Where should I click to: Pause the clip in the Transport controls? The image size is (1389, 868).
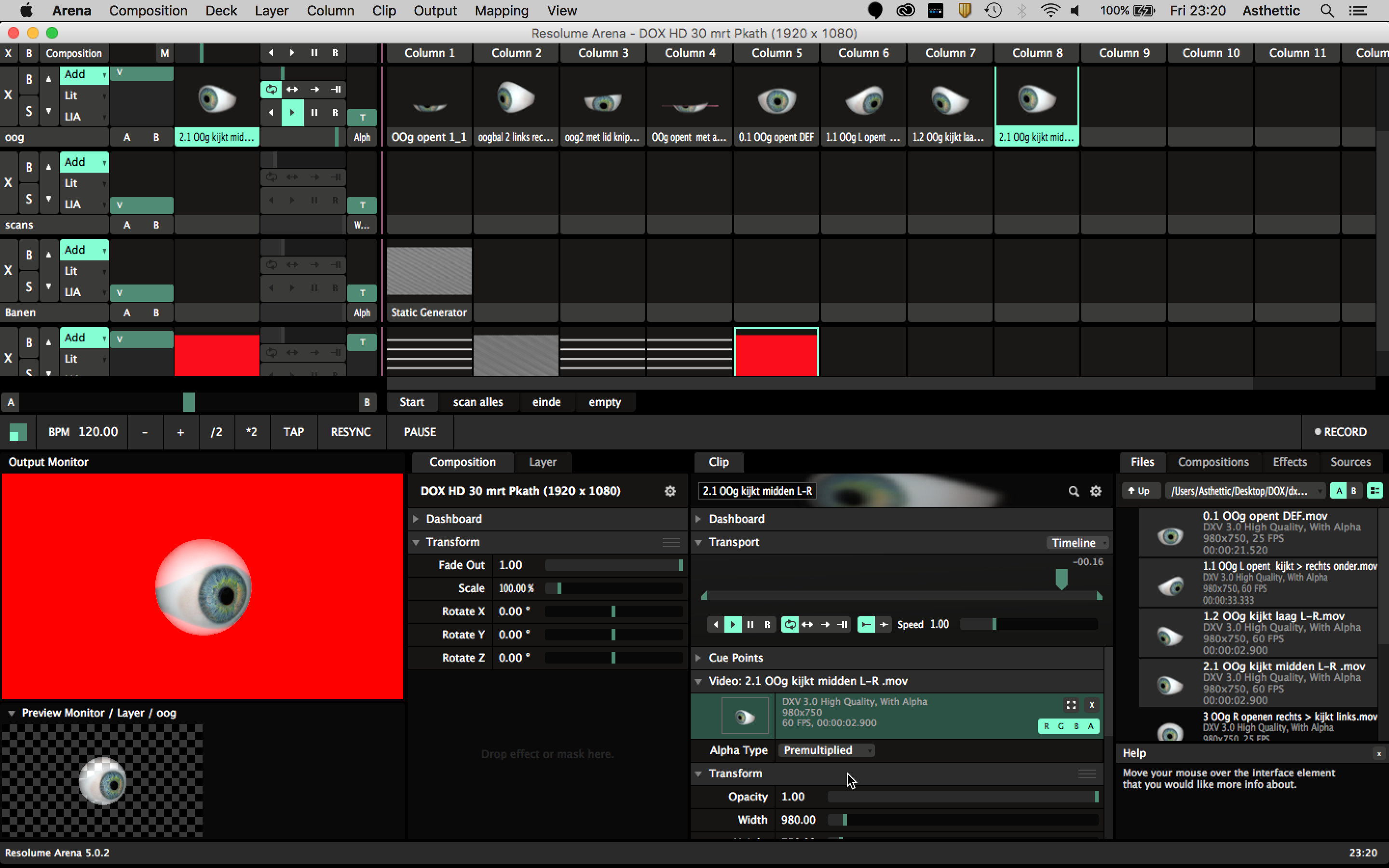tap(750, 624)
